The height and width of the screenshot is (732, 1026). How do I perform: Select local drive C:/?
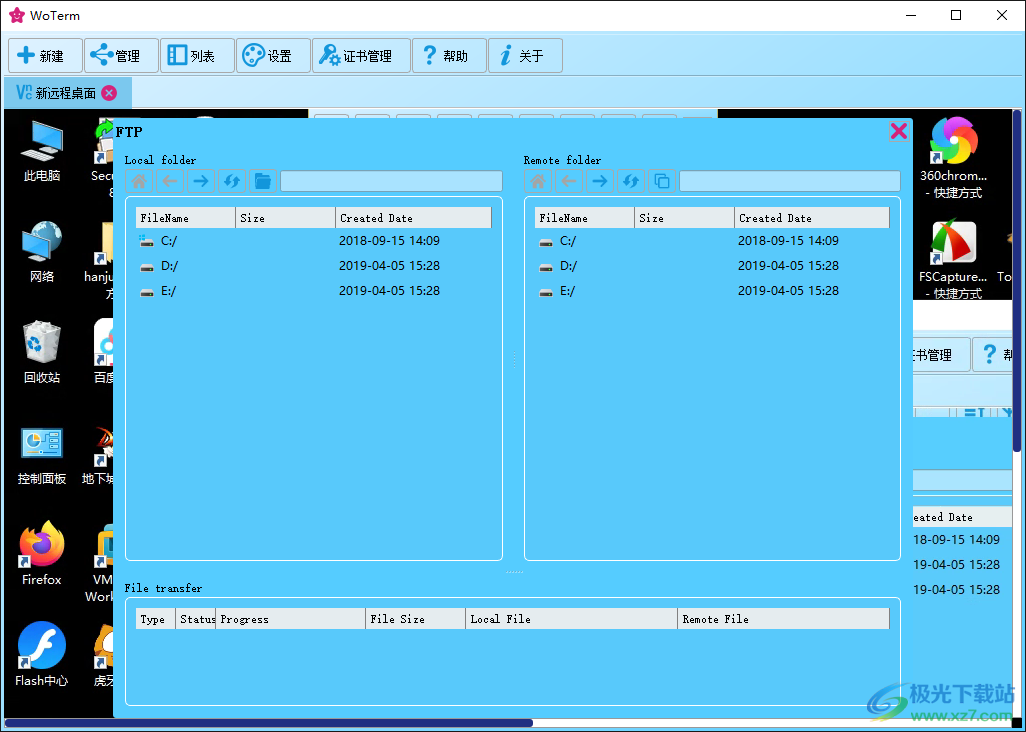pos(313,241)
